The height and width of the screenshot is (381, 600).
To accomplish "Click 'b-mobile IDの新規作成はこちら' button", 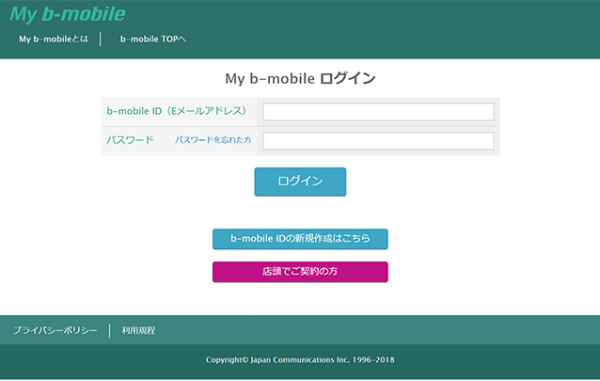I will coord(300,239).
